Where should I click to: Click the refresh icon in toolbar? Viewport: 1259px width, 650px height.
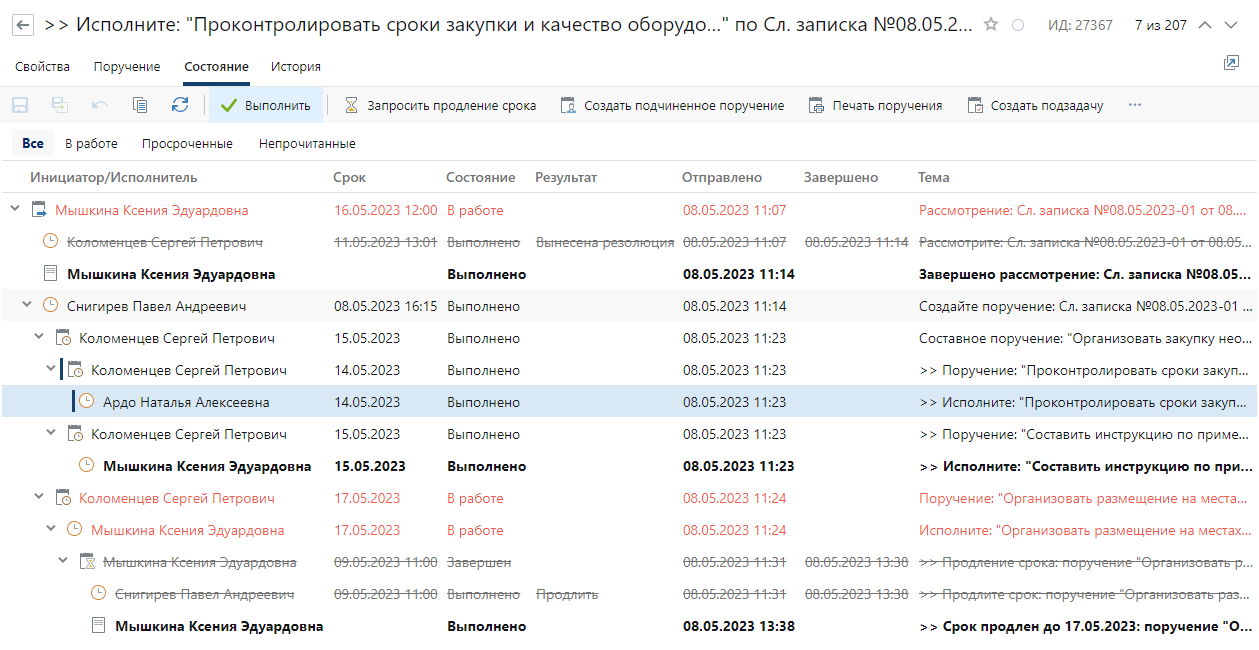tap(180, 105)
